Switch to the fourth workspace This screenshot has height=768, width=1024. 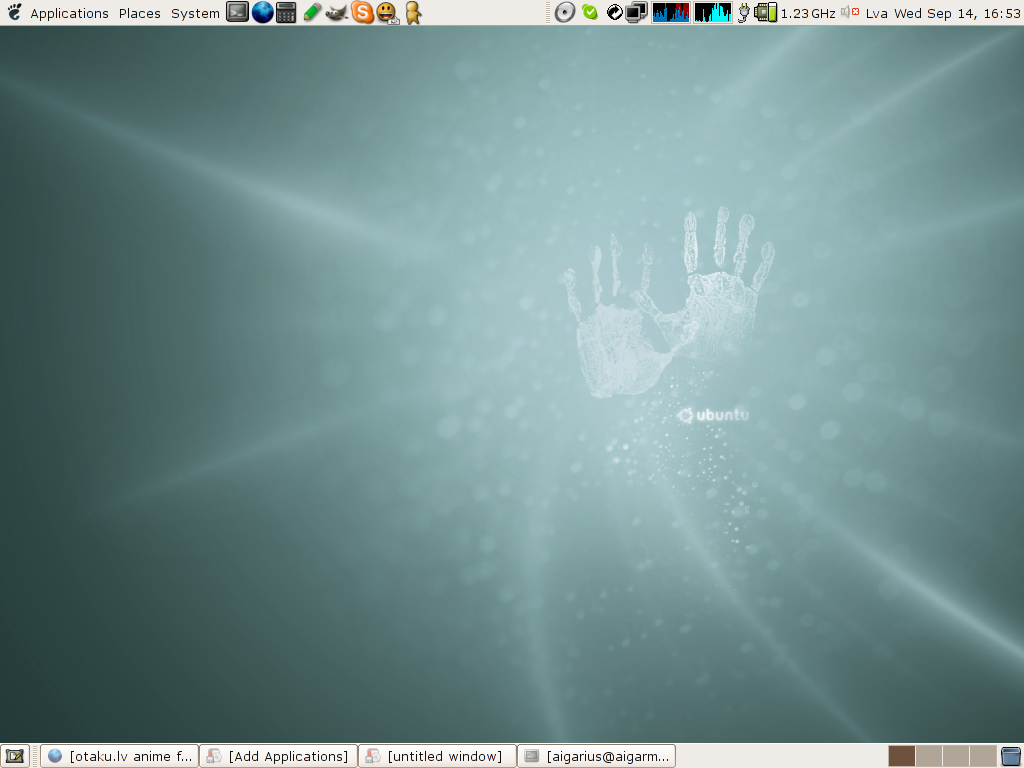click(983, 756)
